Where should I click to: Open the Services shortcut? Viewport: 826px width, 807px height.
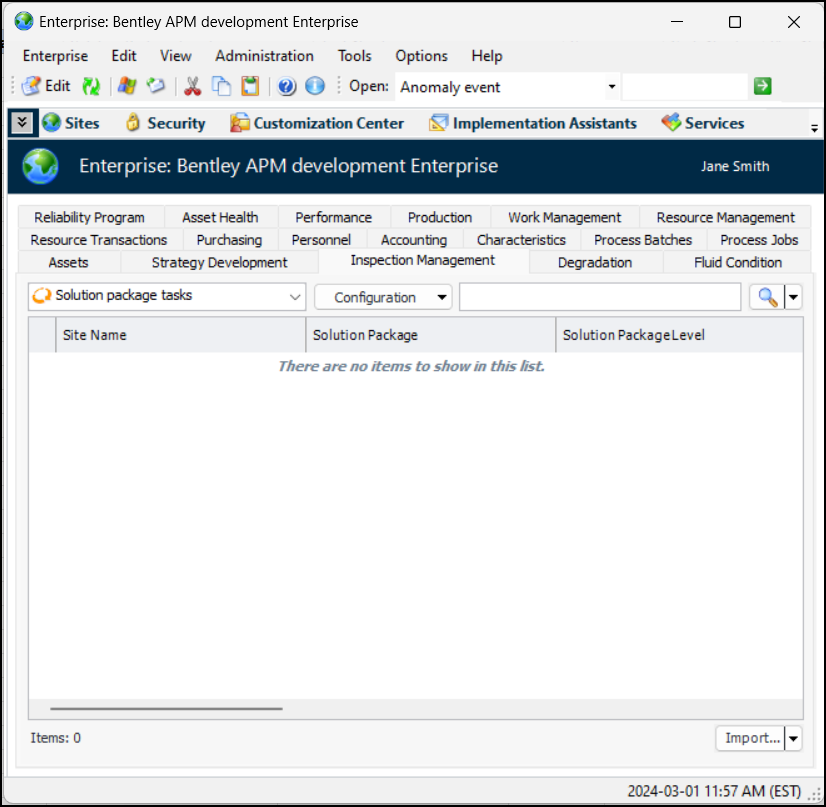(703, 123)
